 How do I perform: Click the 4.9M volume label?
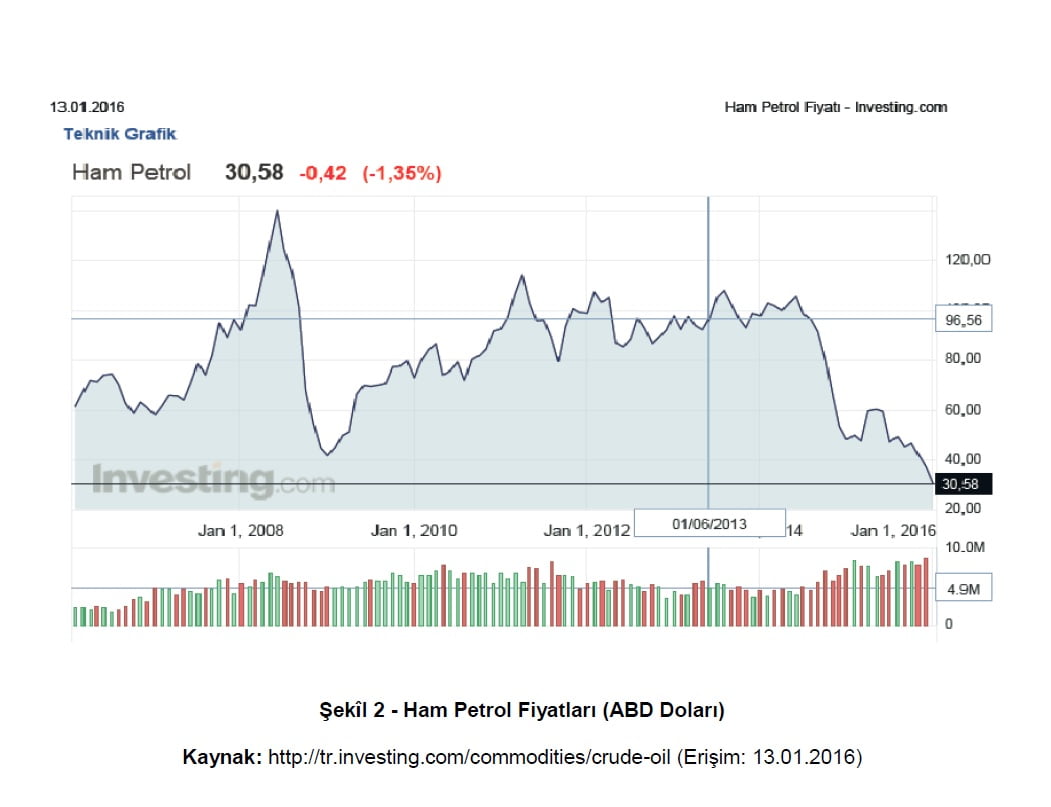coord(963,590)
